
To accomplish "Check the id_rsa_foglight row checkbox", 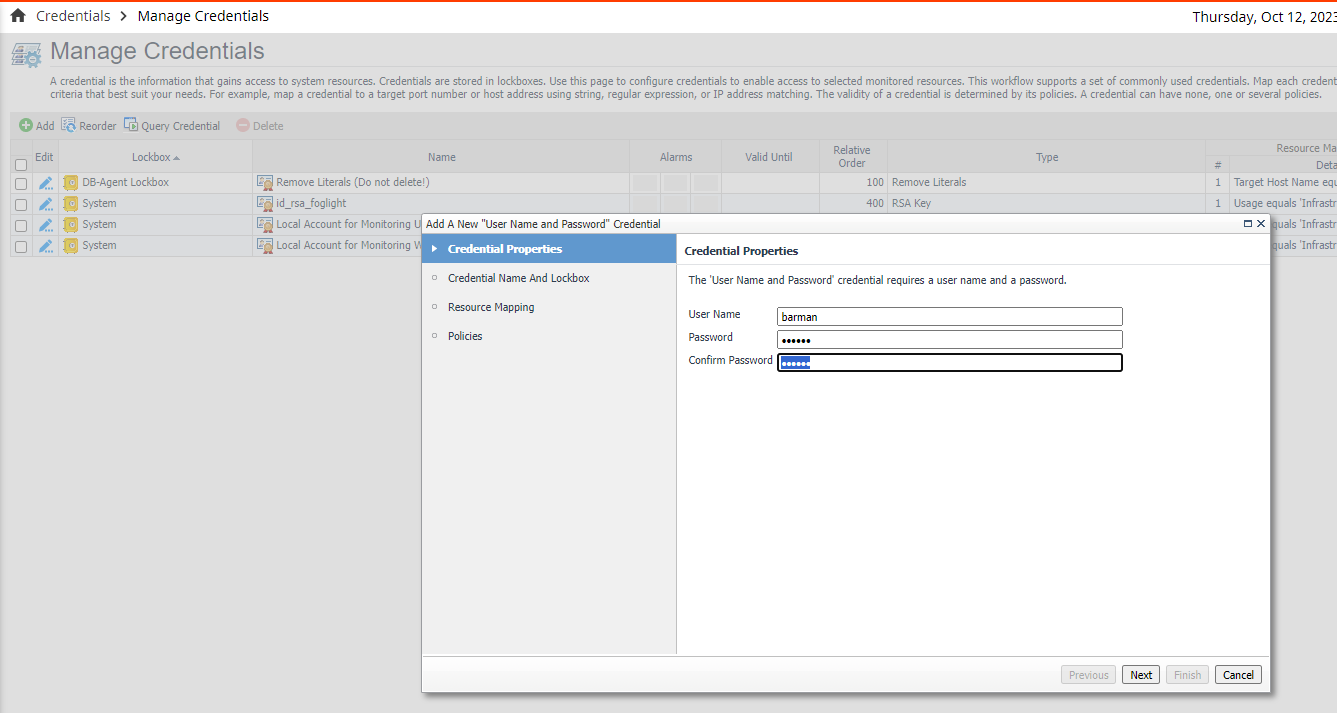I will pos(21,205).
